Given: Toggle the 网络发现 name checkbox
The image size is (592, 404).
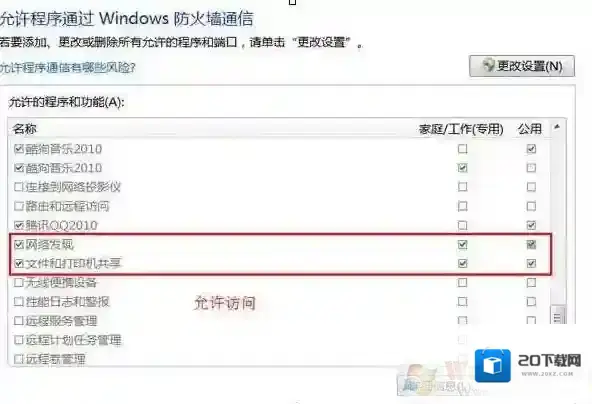Looking at the screenshot, I should [18, 245].
